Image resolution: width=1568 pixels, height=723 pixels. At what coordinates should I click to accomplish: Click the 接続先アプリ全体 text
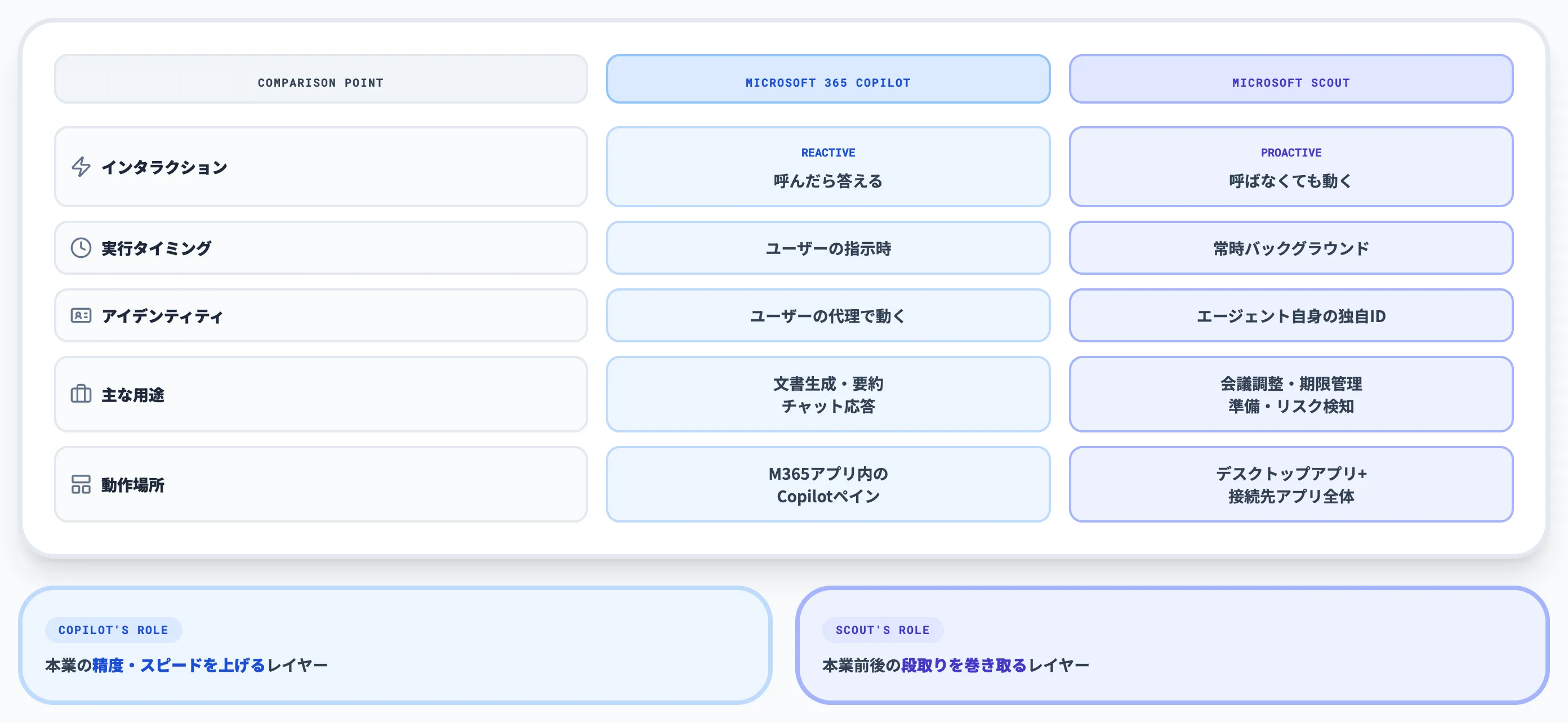pyautogui.click(x=1290, y=496)
